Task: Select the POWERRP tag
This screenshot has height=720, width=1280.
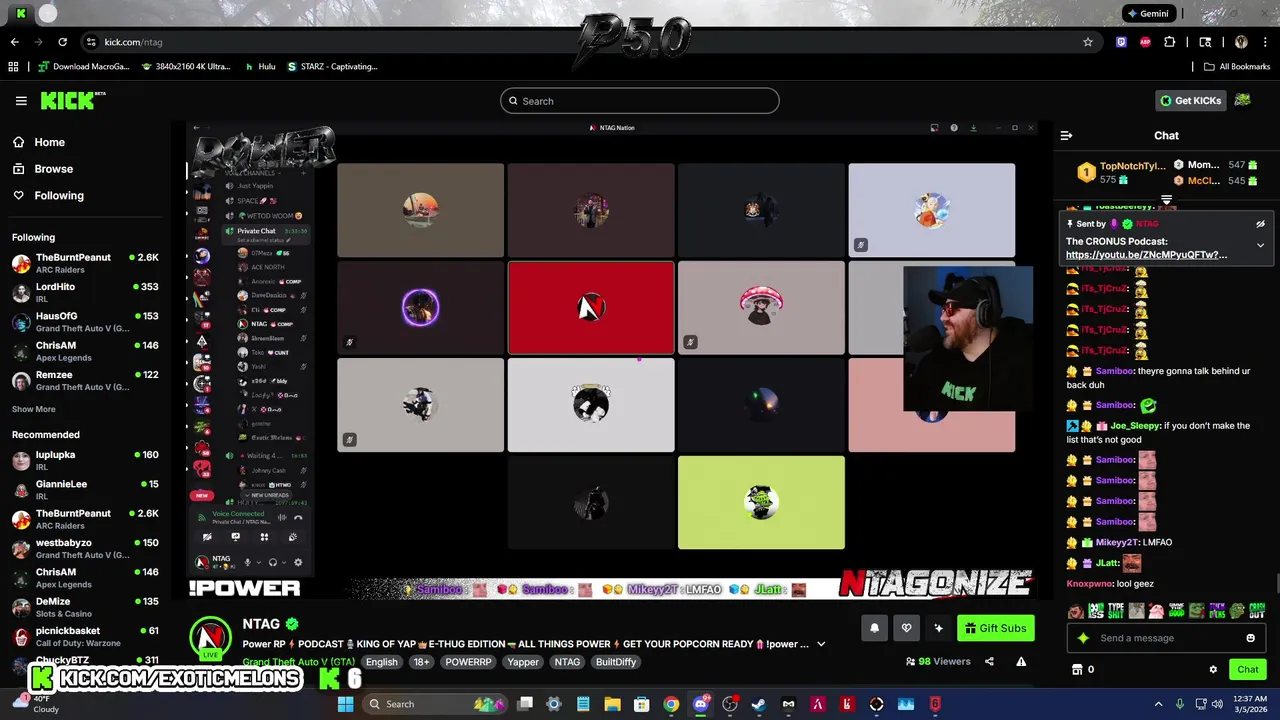Action: (x=469, y=662)
